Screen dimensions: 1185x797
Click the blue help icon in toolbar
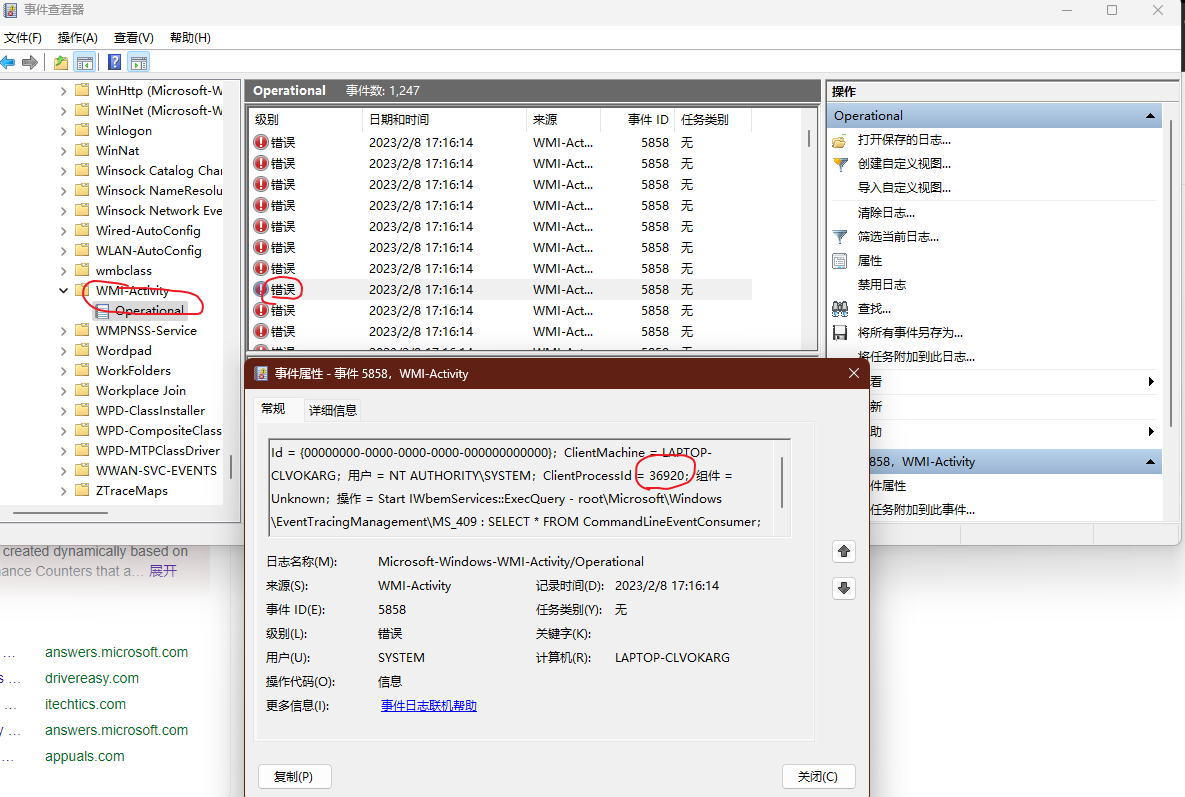point(114,62)
